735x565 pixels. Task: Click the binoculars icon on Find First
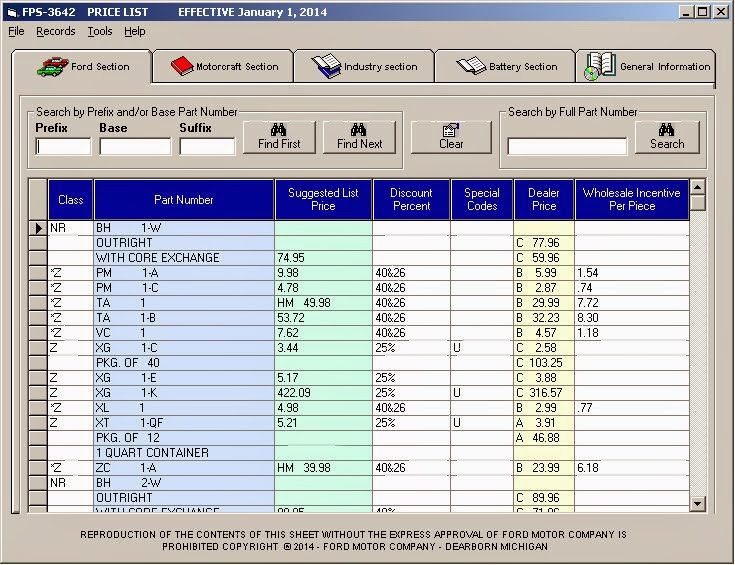tap(278, 129)
